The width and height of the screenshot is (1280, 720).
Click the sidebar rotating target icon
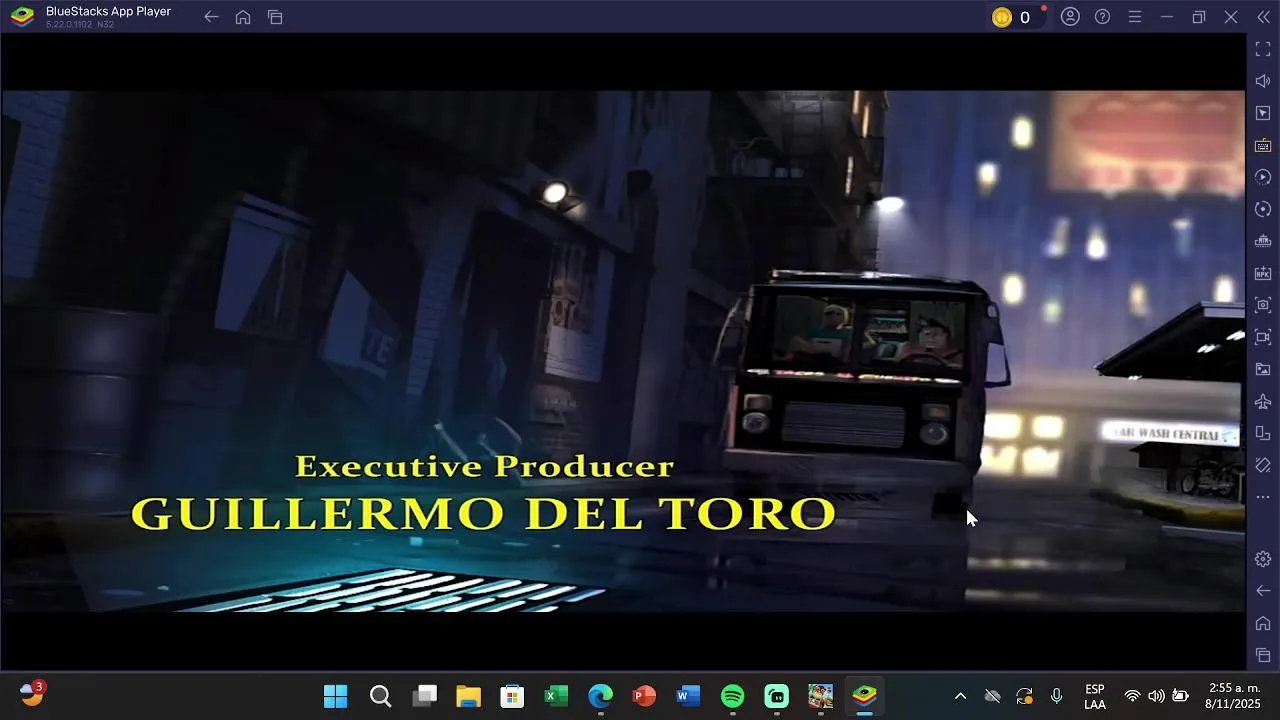pos(1263,209)
